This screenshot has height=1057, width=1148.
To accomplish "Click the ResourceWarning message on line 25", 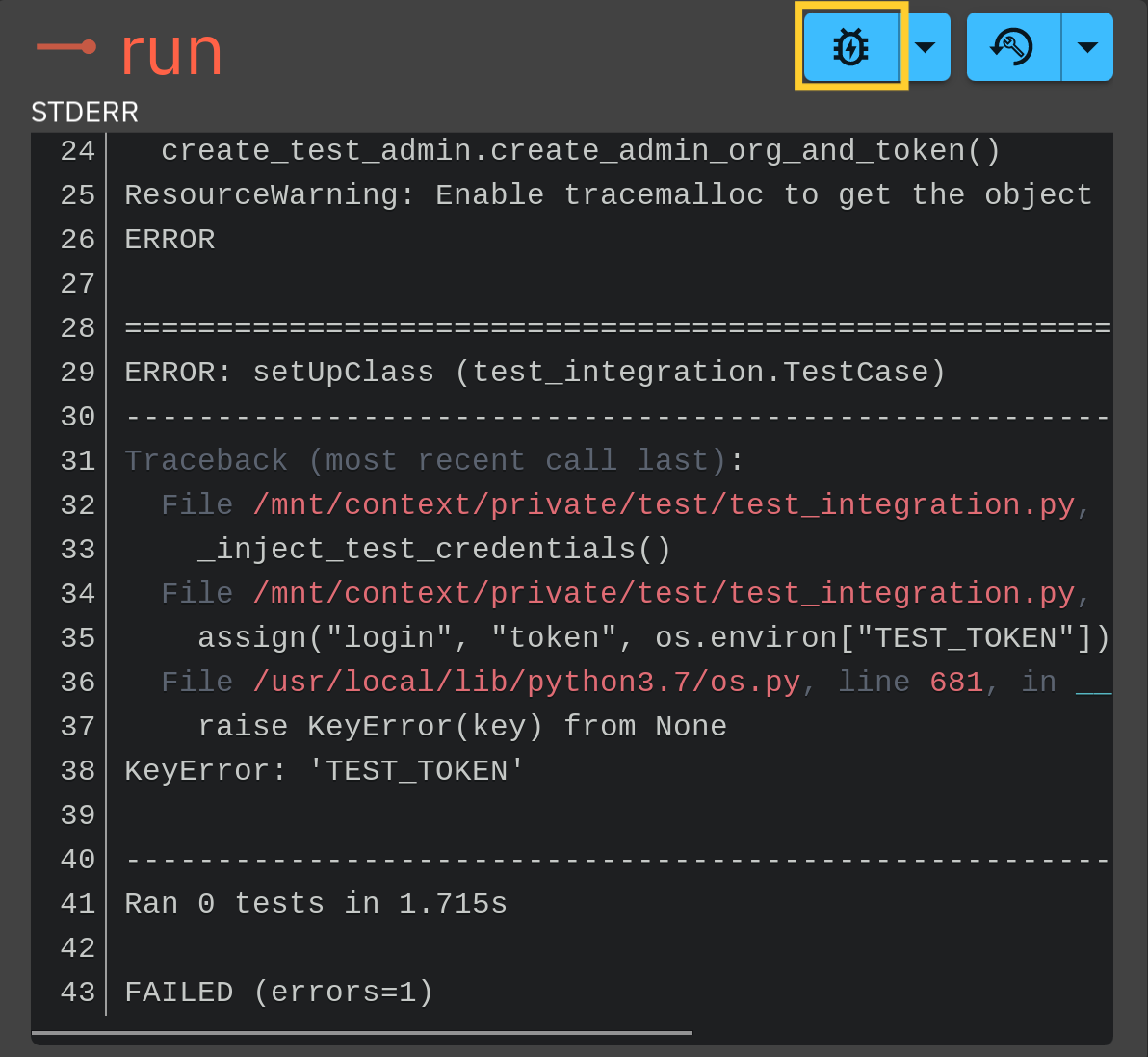I will 607,194.
